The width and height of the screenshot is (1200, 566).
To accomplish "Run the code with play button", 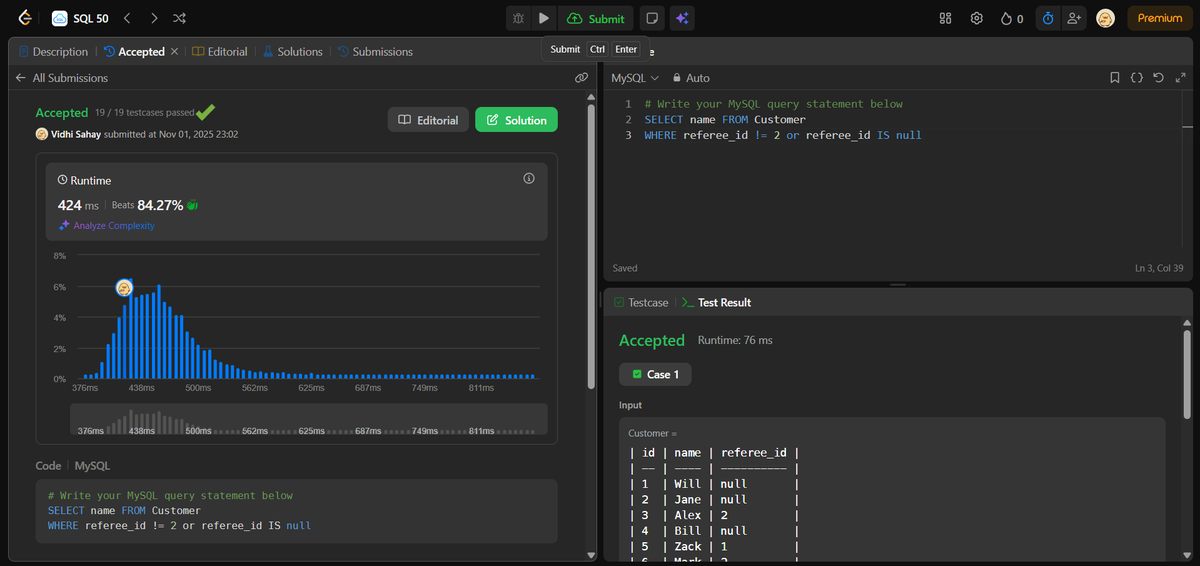I will 543,18.
